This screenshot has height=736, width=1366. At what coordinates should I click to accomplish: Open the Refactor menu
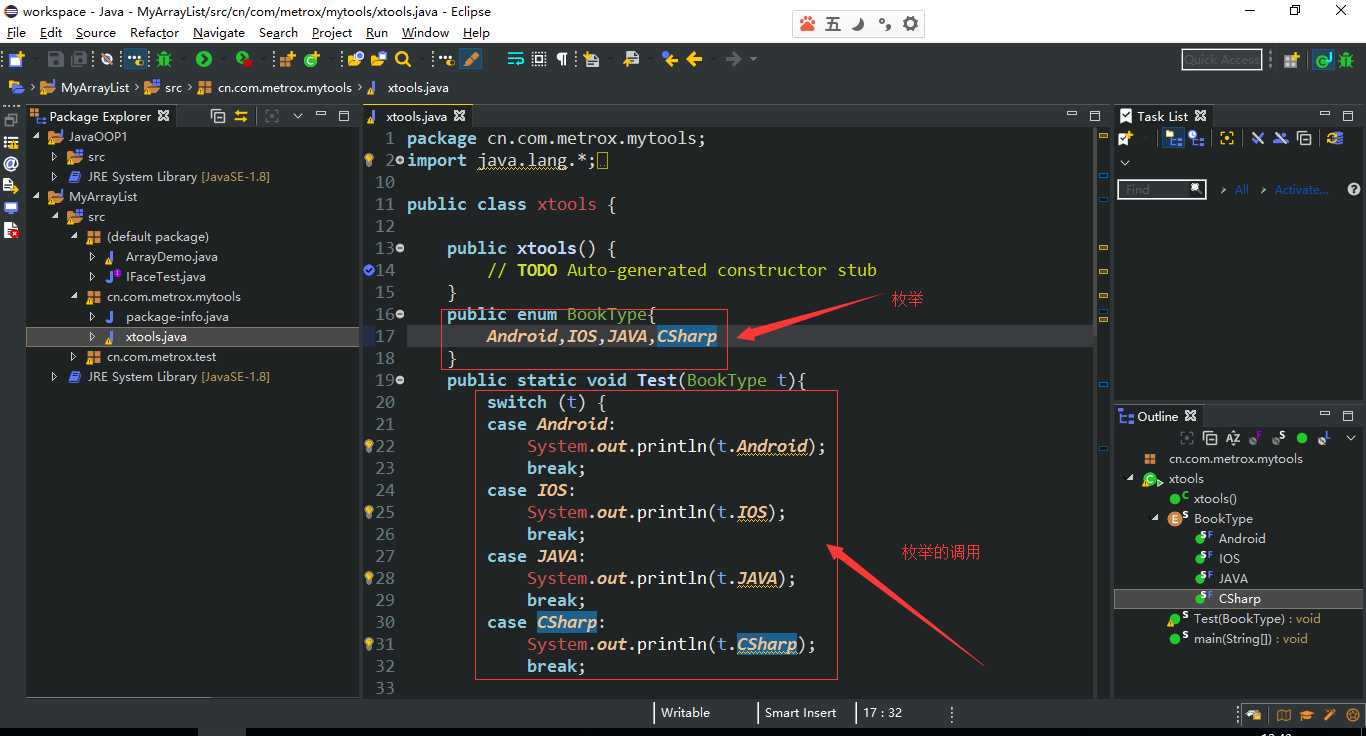click(154, 32)
